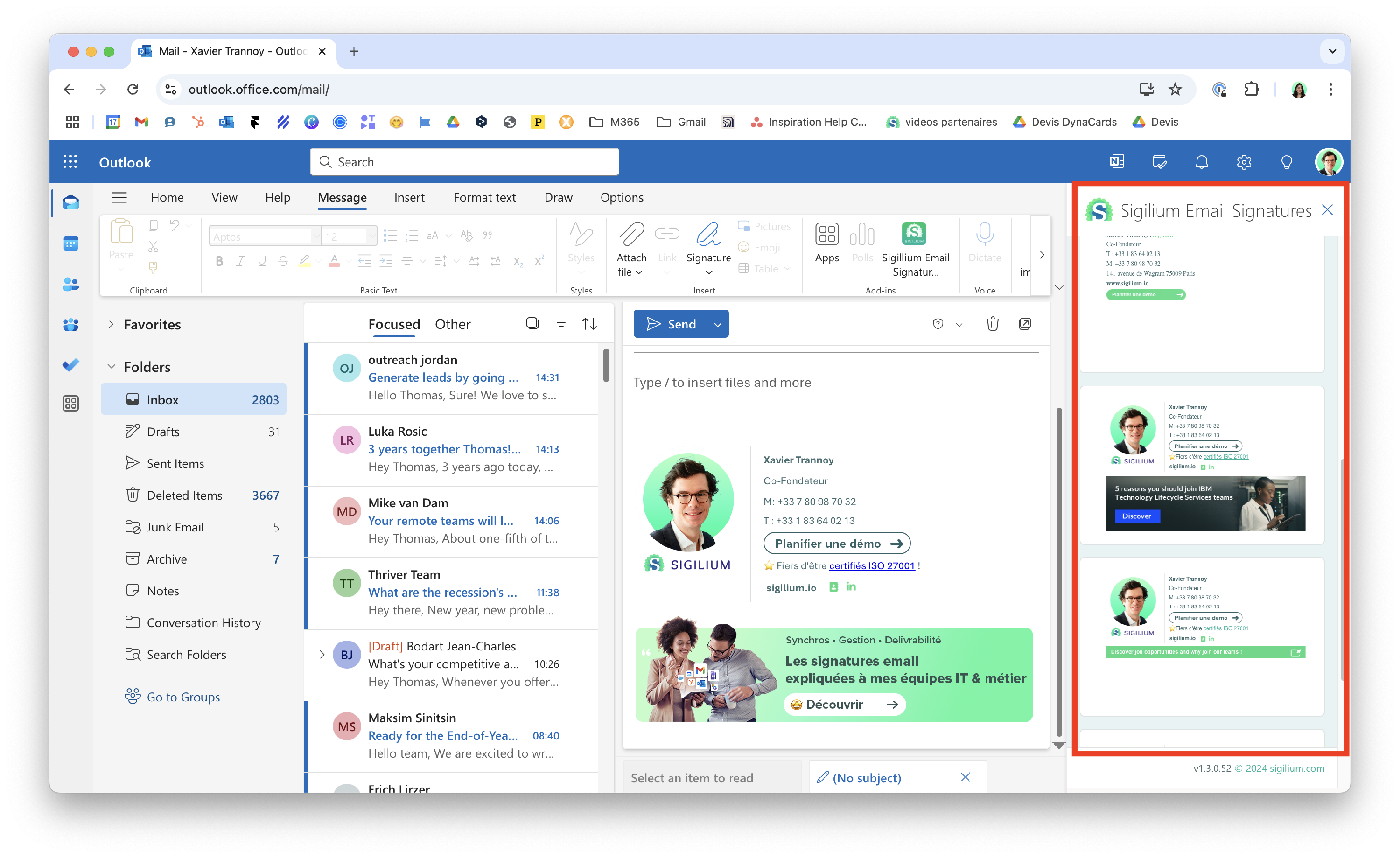
Task: Open the To Do checkmark app
Action: [x=71, y=364]
